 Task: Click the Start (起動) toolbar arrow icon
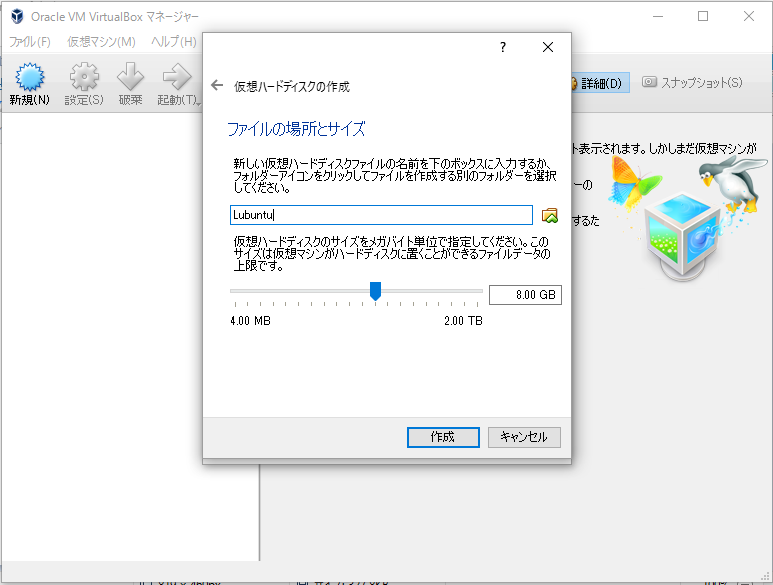pos(176,76)
